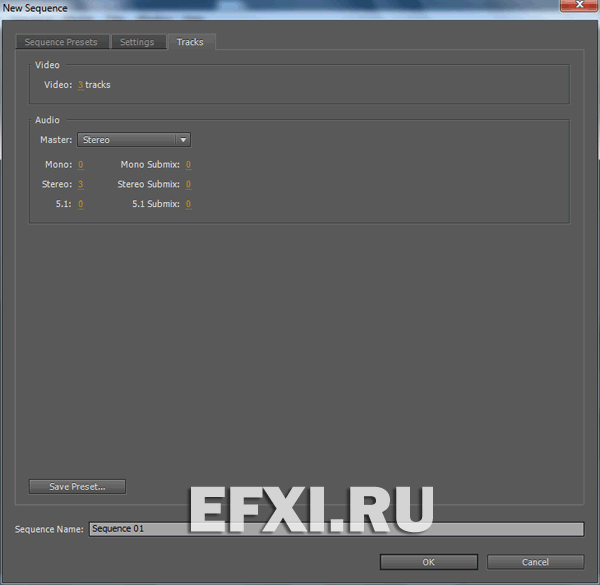Expand the Master dropdown arrow

pos(183,140)
